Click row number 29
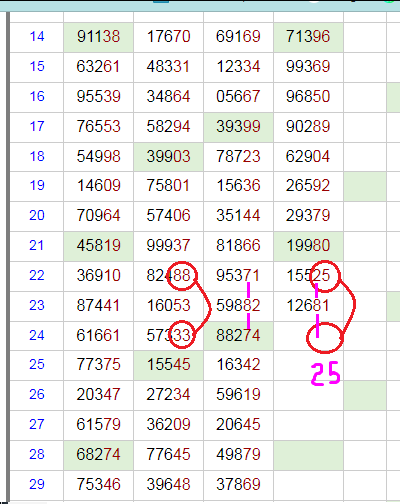Image resolution: width=400 pixels, height=504 pixels. click(x=37, y=485)
